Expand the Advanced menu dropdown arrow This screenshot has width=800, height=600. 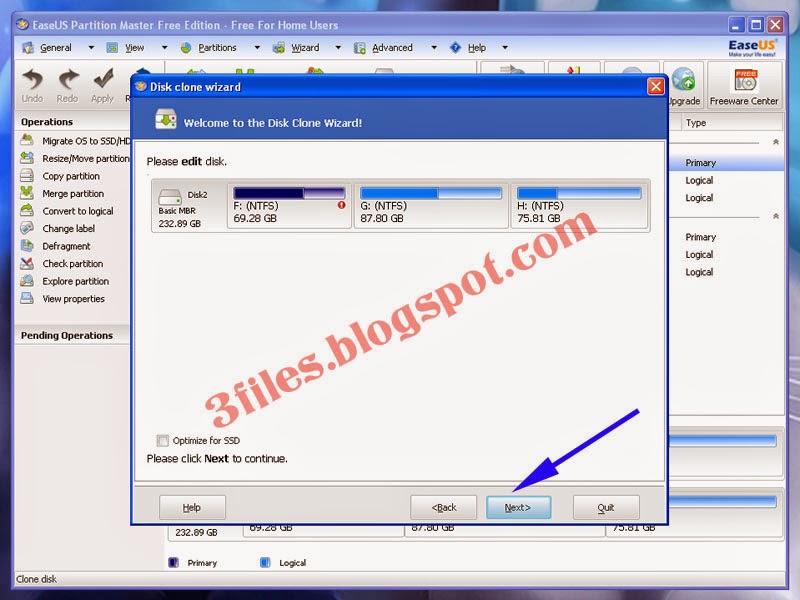434,47
